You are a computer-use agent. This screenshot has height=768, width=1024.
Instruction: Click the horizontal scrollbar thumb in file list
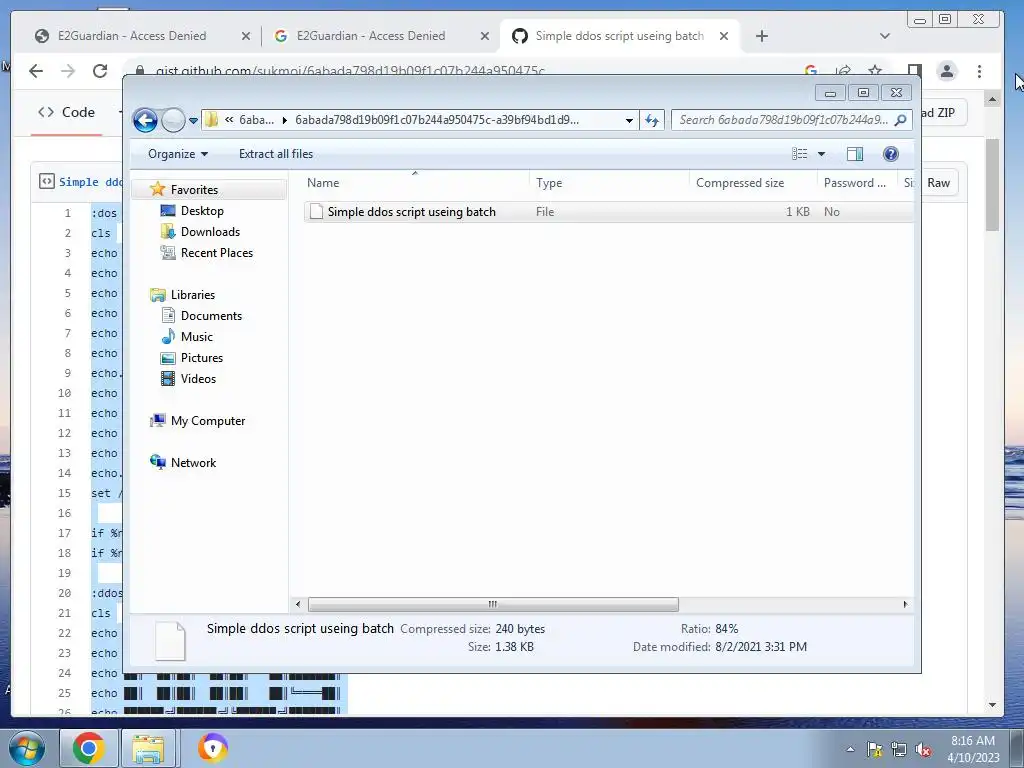[x=493, y=605]
